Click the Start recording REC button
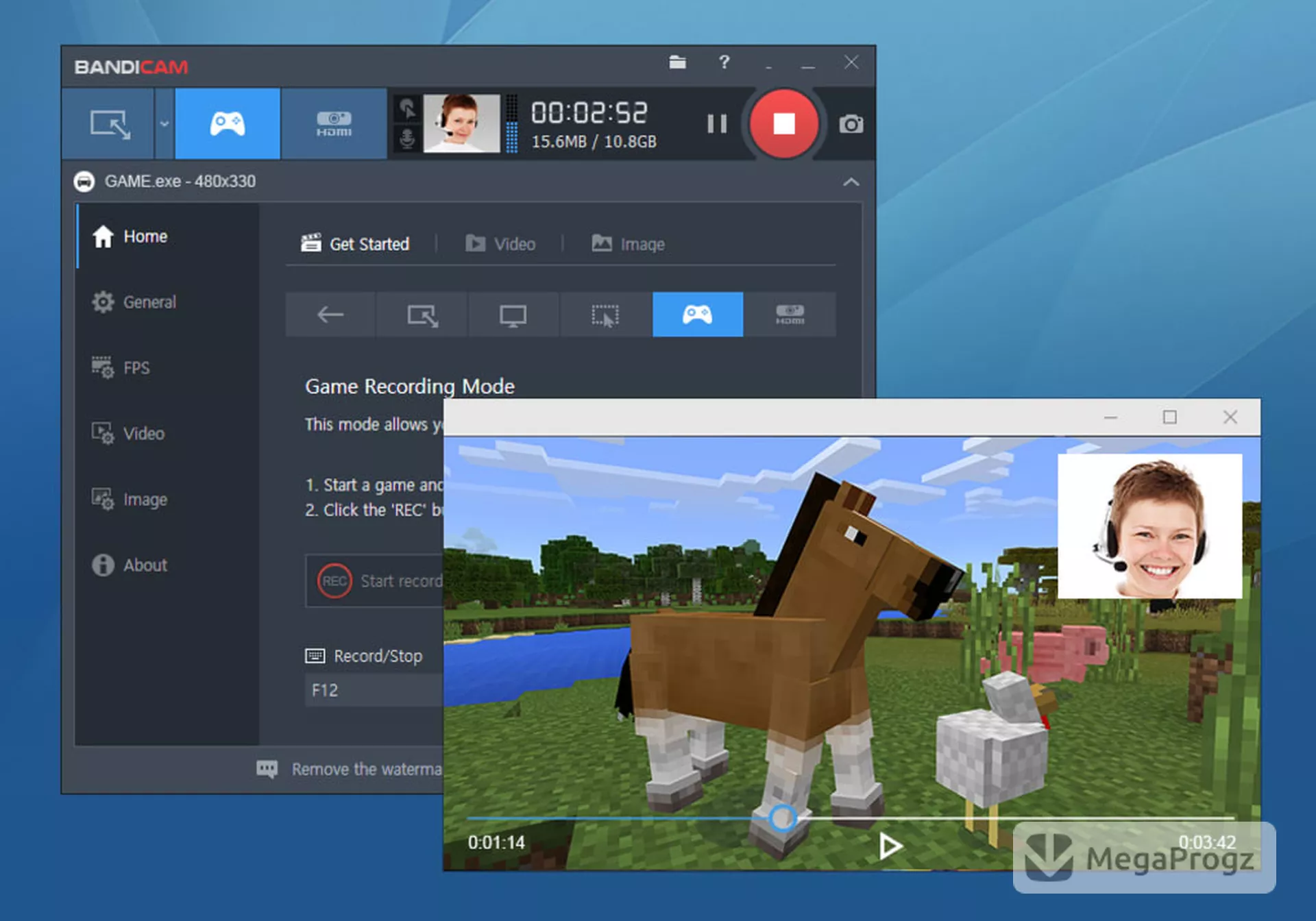 375,581
